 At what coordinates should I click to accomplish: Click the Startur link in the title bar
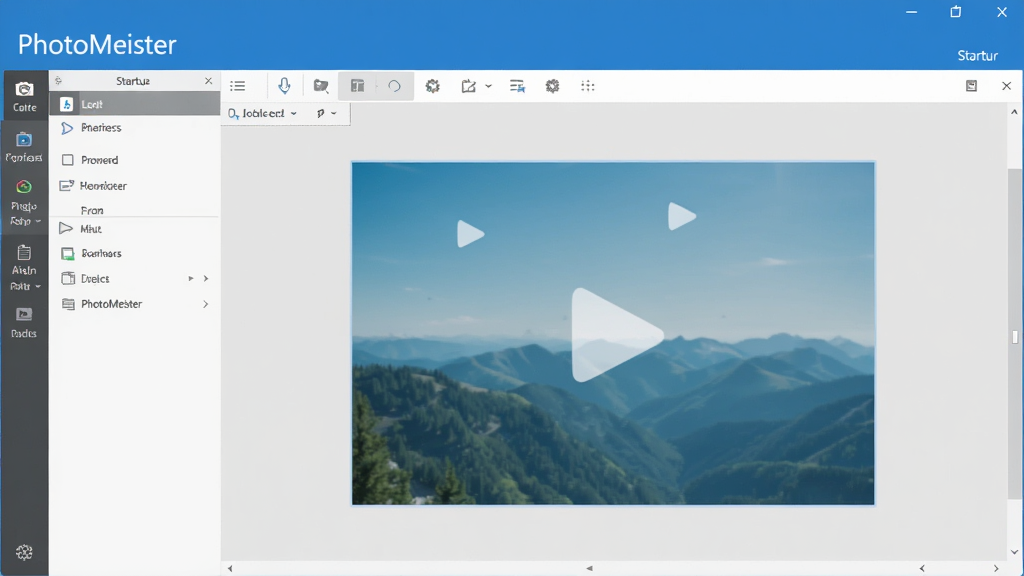[978, 56]
